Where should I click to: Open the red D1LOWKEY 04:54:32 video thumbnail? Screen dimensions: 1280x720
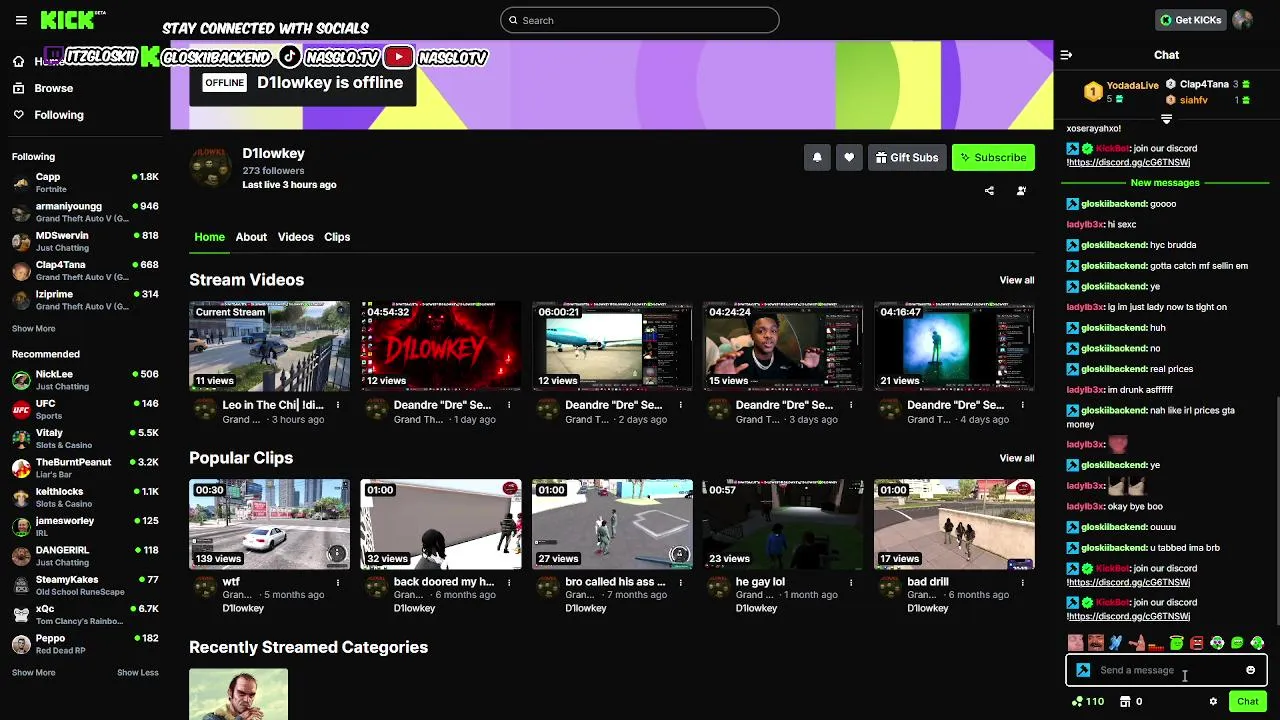(441, 346)
